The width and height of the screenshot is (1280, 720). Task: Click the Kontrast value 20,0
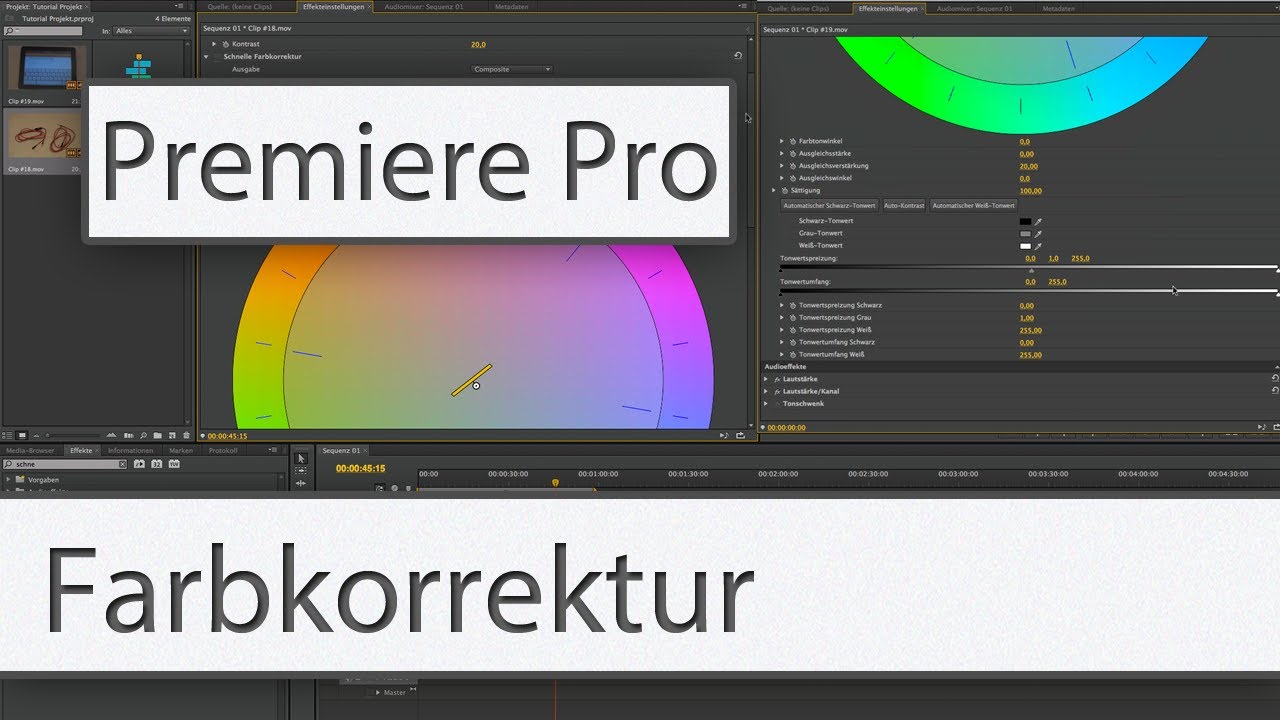478,44
